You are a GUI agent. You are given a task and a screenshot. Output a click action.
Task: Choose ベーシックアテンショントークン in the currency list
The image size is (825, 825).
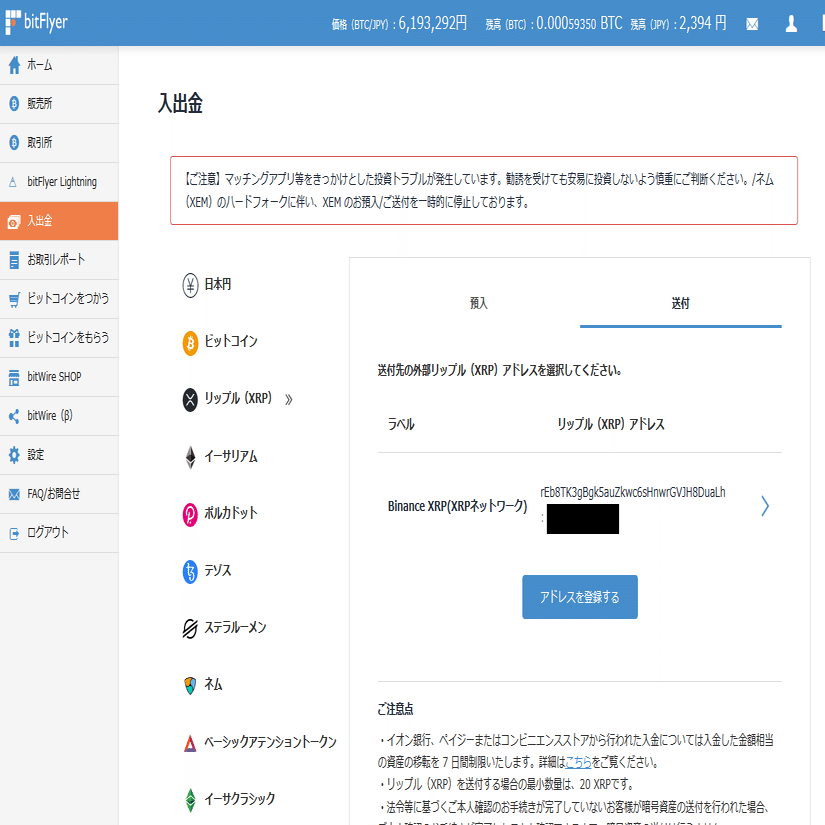pos(270,742)
